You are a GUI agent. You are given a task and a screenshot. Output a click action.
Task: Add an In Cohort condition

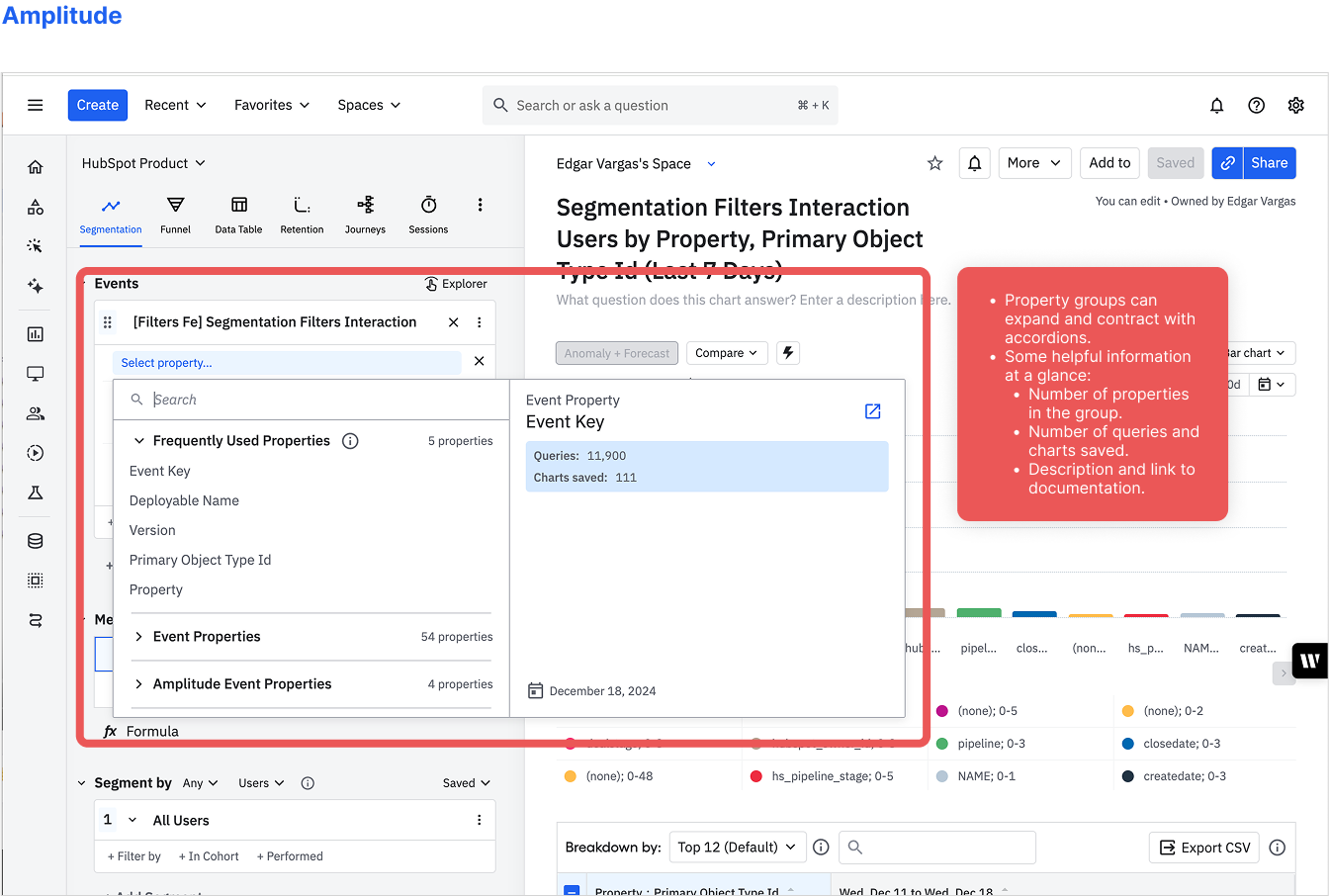209,856
